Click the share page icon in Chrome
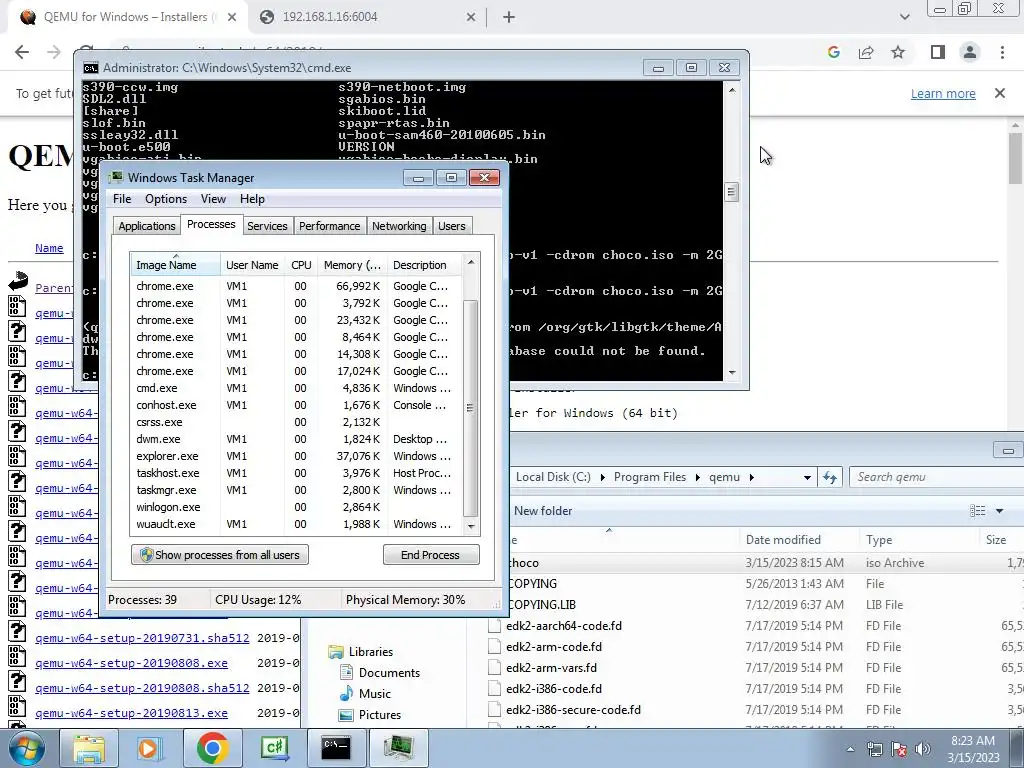Screen dimensions: 1024x768 click(866, 52)
